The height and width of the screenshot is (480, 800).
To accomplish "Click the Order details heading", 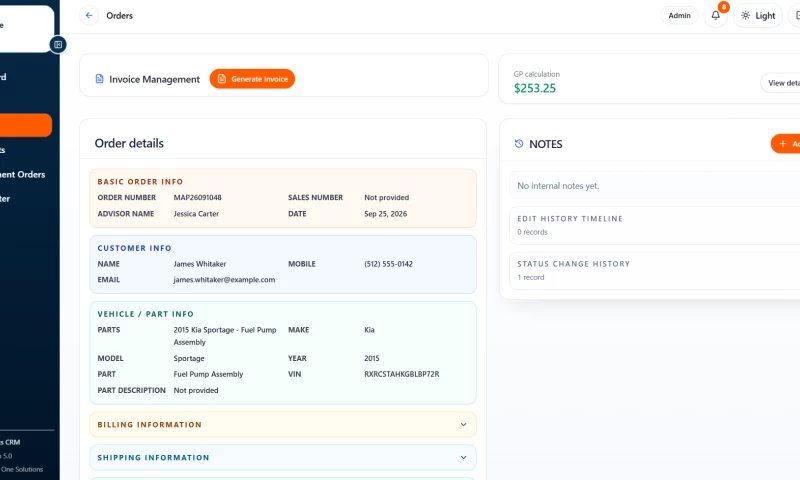I will 129,143.
